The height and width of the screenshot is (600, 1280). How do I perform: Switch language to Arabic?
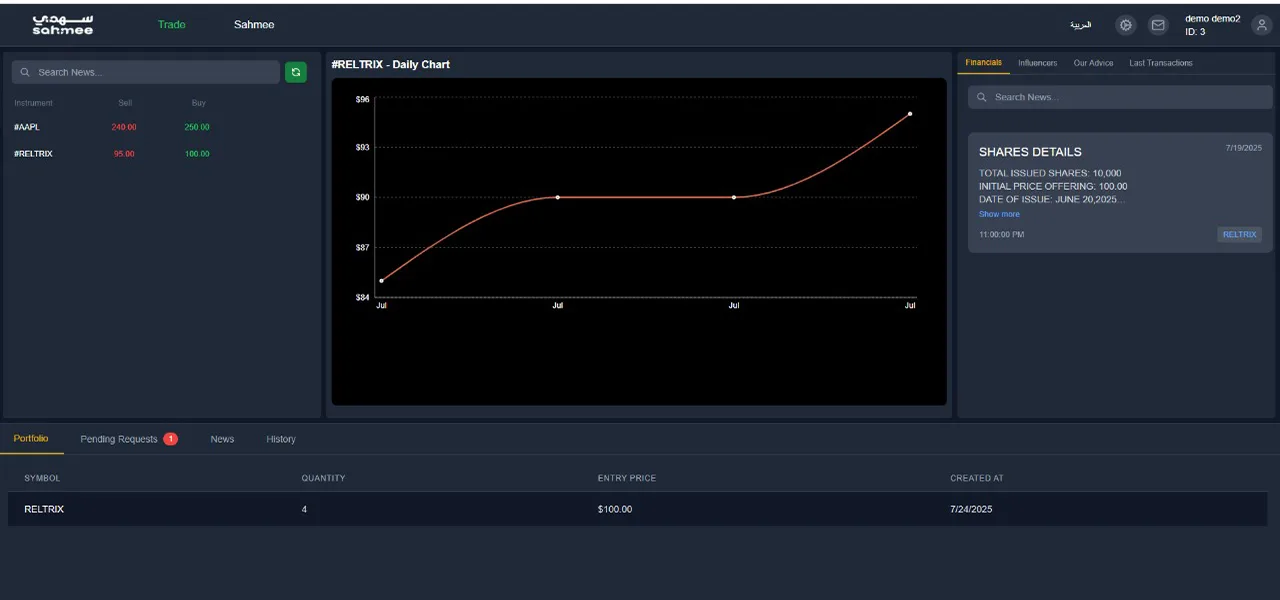coord(1080,25)
